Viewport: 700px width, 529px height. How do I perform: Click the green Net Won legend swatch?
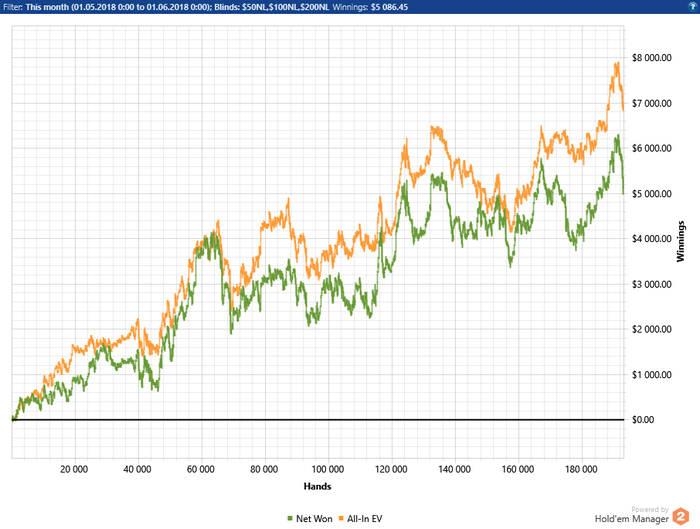click(290, 519)
